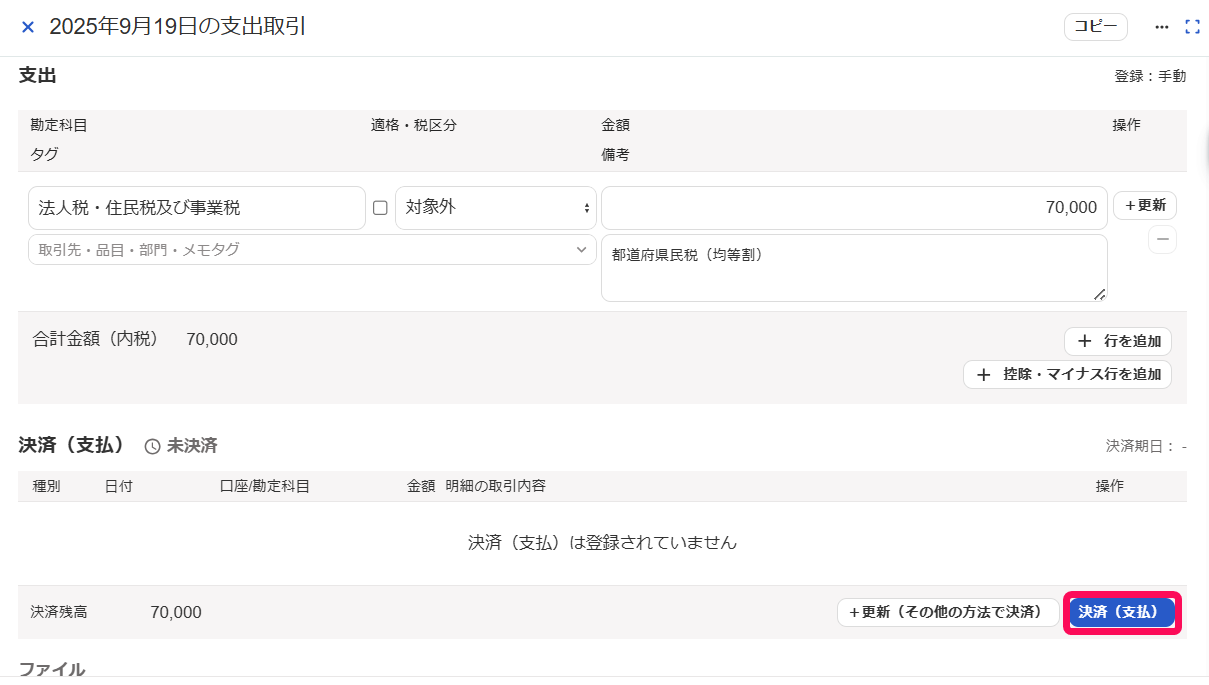
Task: Click the 未決済 status clock icon
Action: [x=152, y=446]
